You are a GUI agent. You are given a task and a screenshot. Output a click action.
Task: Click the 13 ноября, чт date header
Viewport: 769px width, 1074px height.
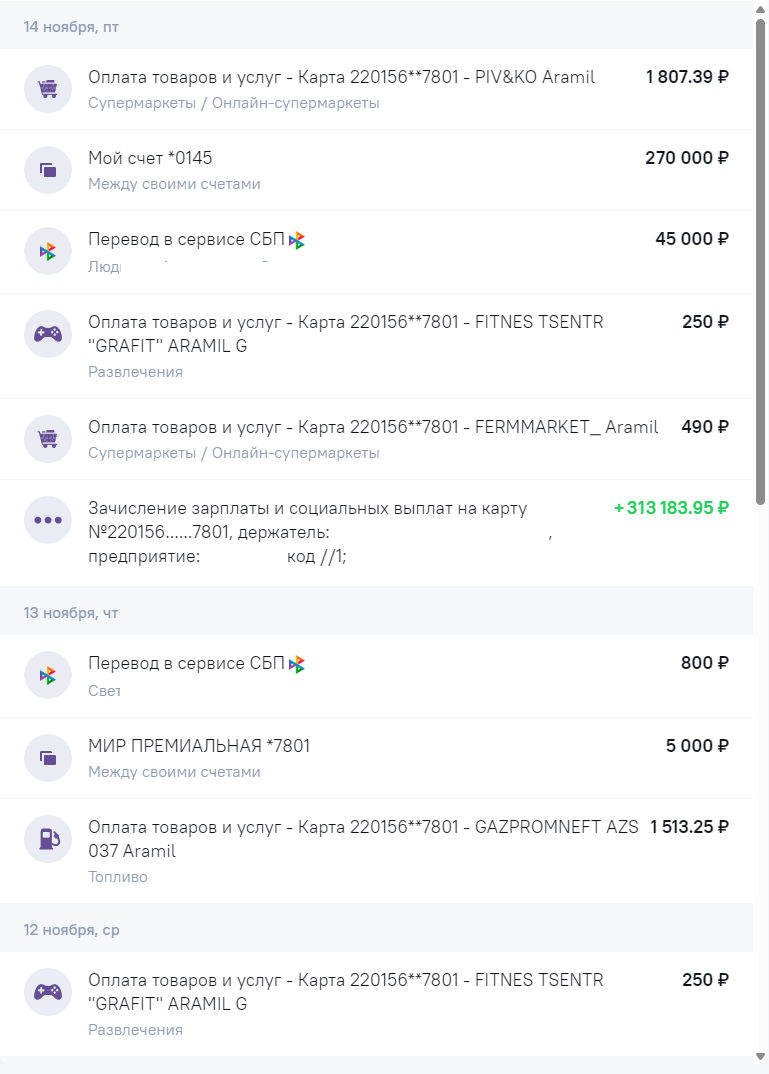71,613
